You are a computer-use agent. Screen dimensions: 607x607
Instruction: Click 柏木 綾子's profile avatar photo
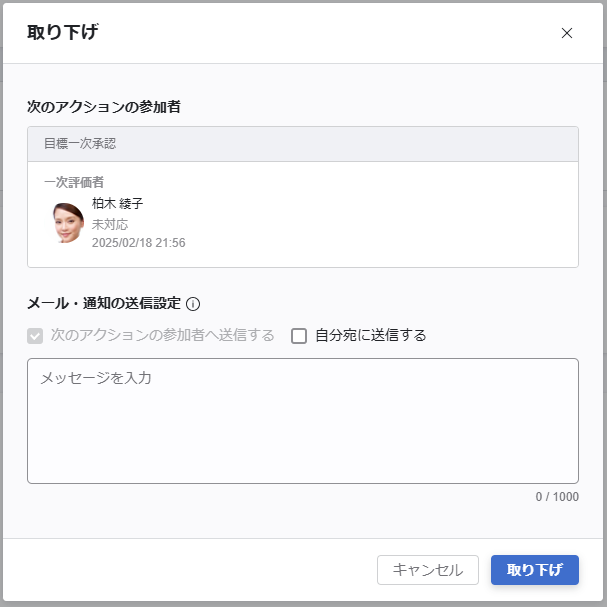[68, 223]
